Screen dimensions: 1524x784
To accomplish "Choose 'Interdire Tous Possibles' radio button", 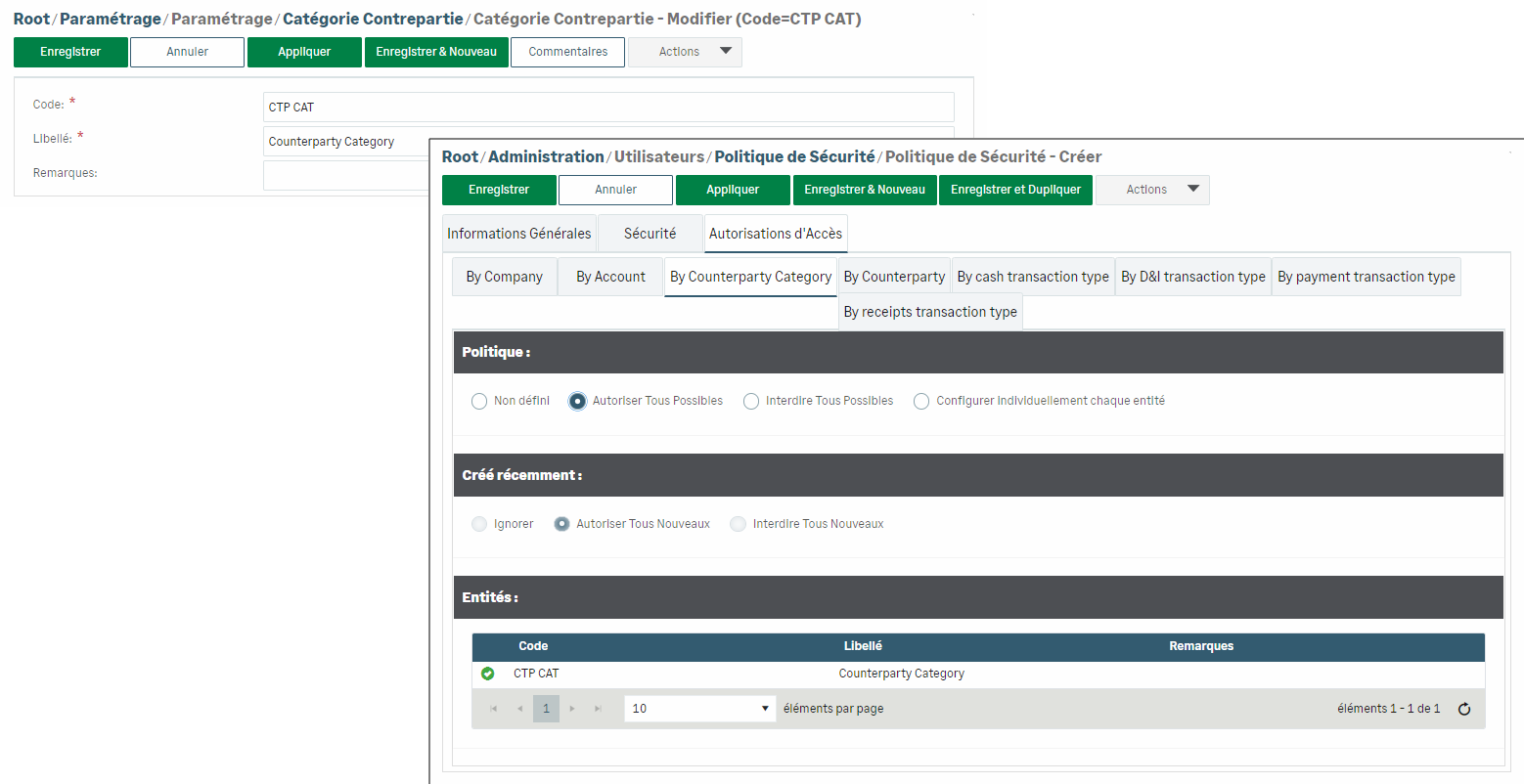I will click(751, 401).
